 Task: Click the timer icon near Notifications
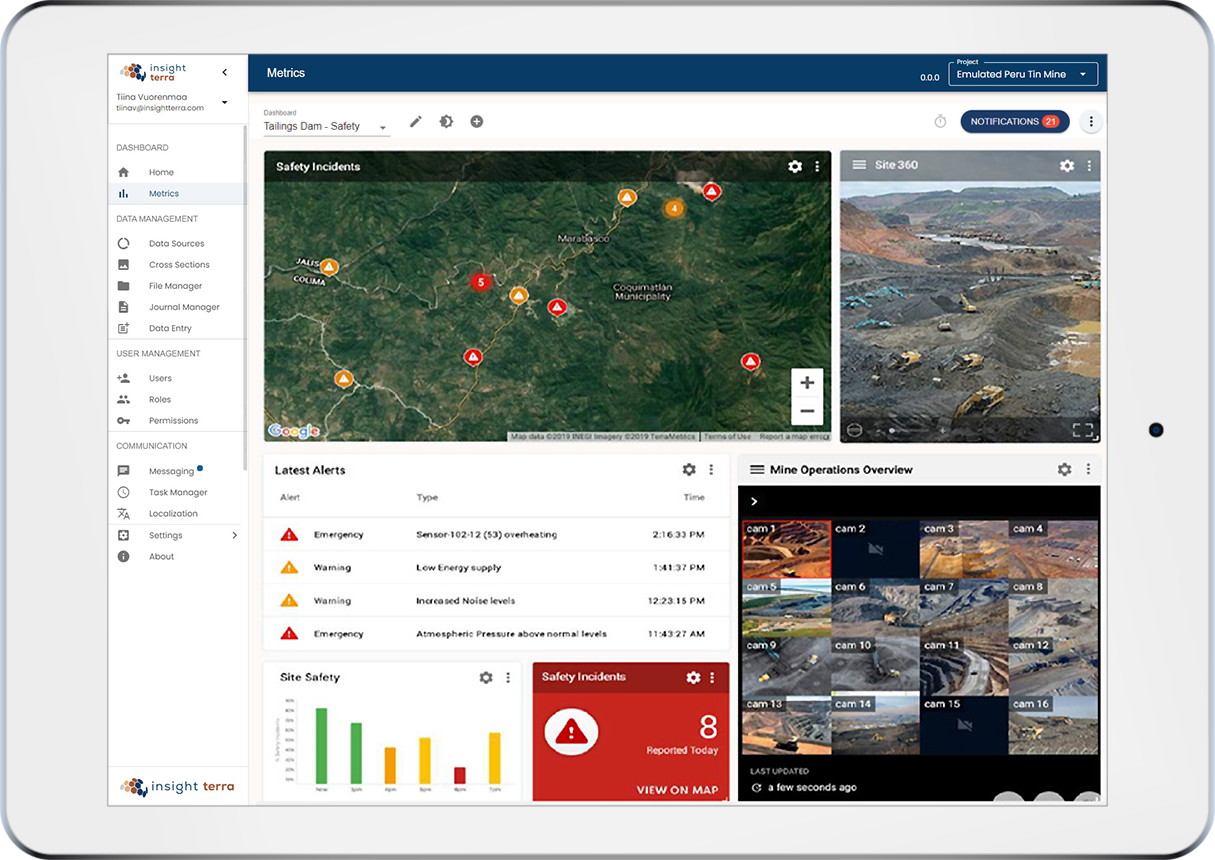pyautogui.click(x=939, y=120)
